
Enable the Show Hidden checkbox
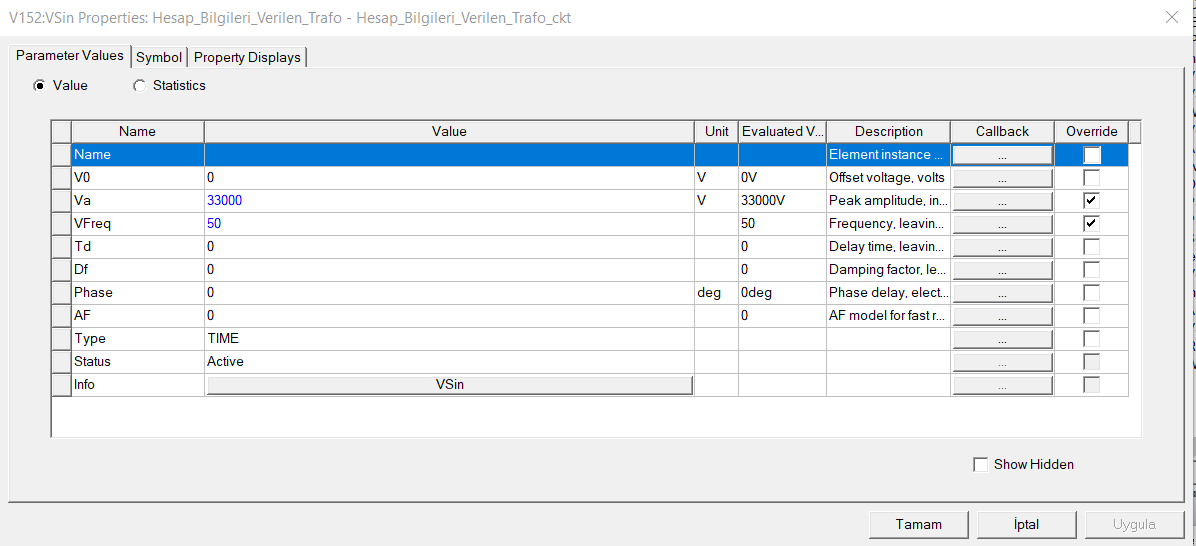(980, 465)
